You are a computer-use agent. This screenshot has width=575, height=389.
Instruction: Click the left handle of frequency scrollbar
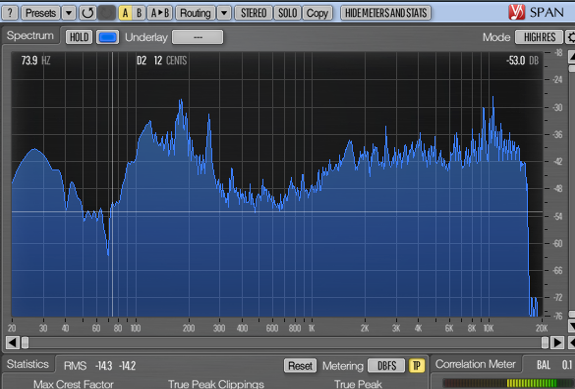click(x=25, y=343)
